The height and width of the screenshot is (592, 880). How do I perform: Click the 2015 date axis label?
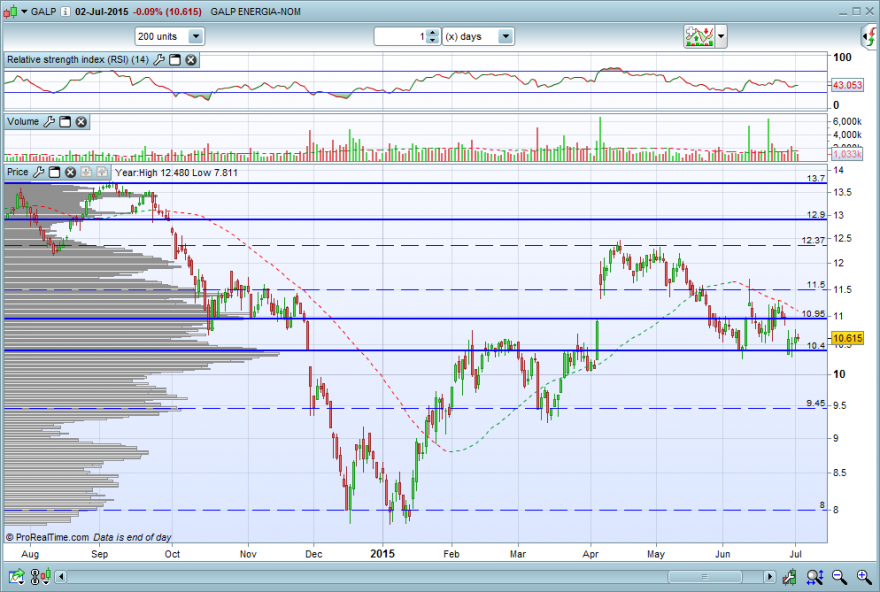click(x=382, y=554)
